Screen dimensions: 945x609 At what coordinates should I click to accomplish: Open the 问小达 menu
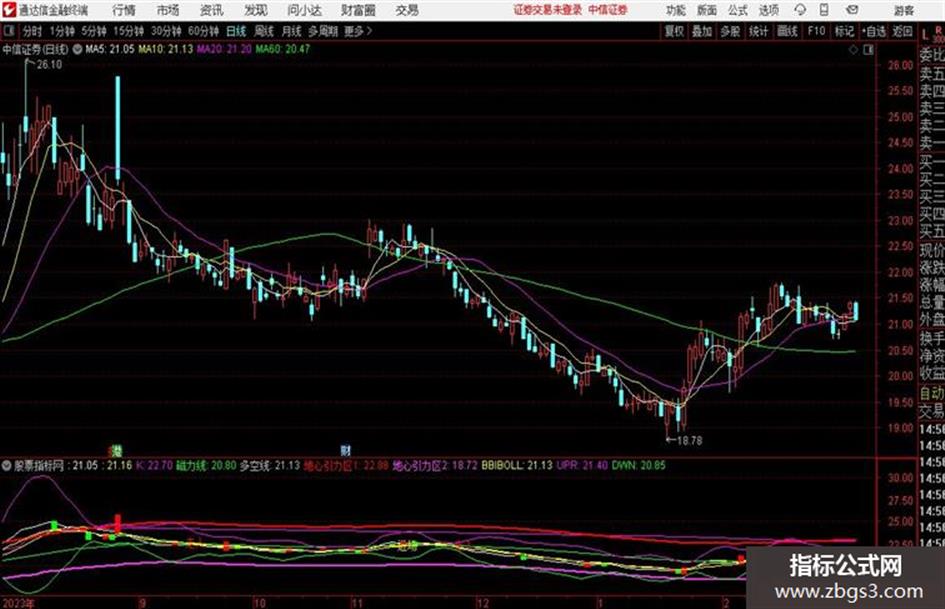click(304, 10)
